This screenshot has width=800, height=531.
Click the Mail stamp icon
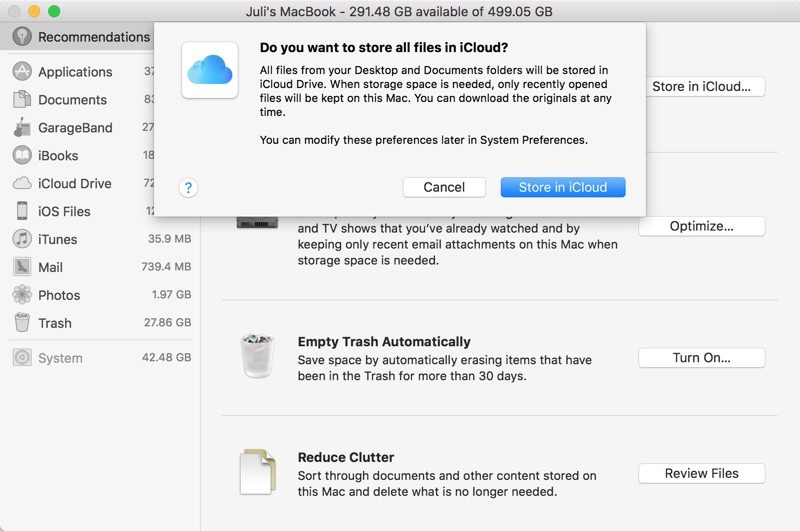pos(22,267)
